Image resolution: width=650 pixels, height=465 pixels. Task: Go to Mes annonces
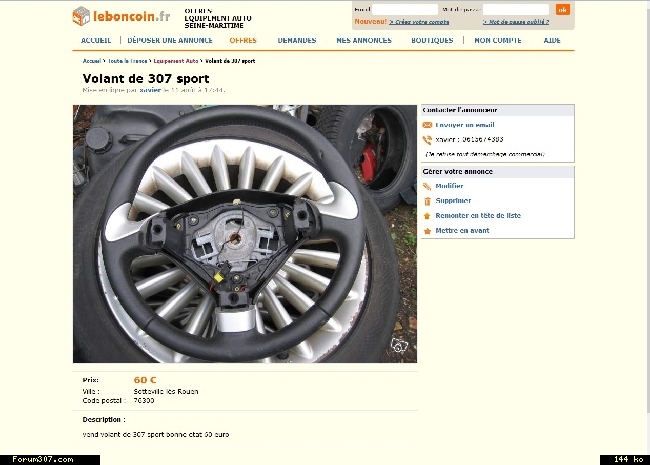pos(364,40)
